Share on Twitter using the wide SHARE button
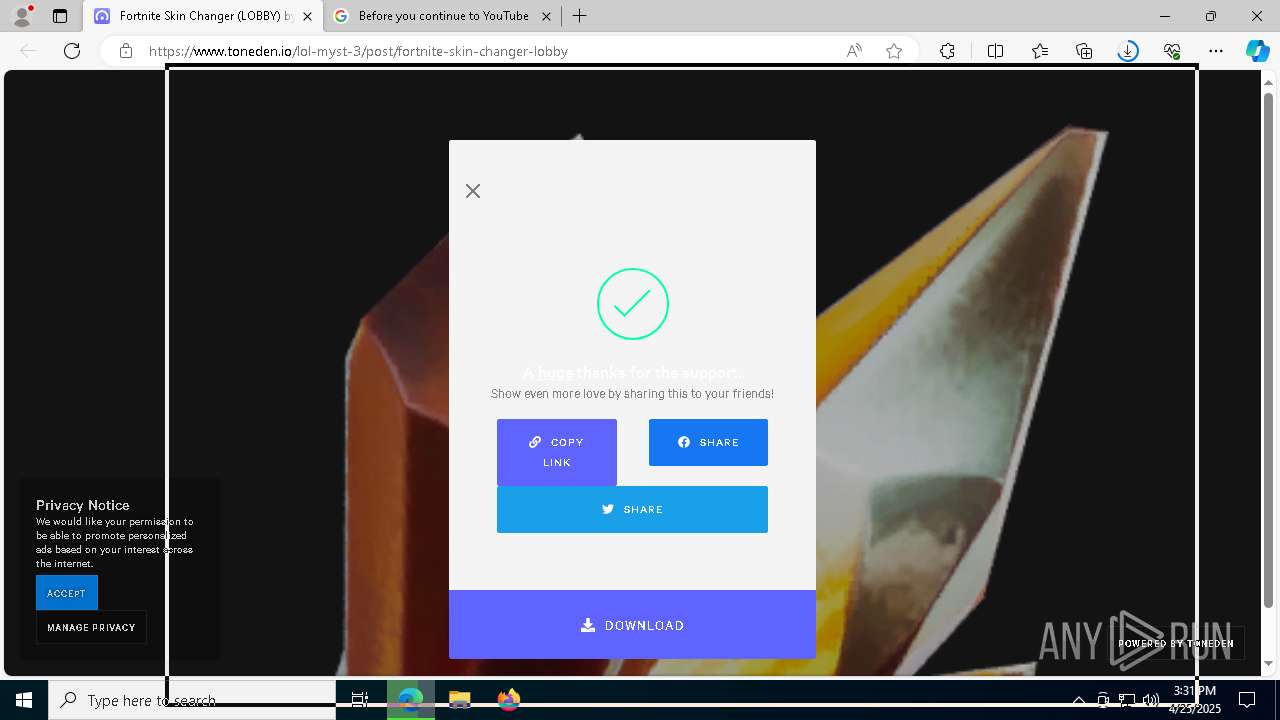 point(632,509)
